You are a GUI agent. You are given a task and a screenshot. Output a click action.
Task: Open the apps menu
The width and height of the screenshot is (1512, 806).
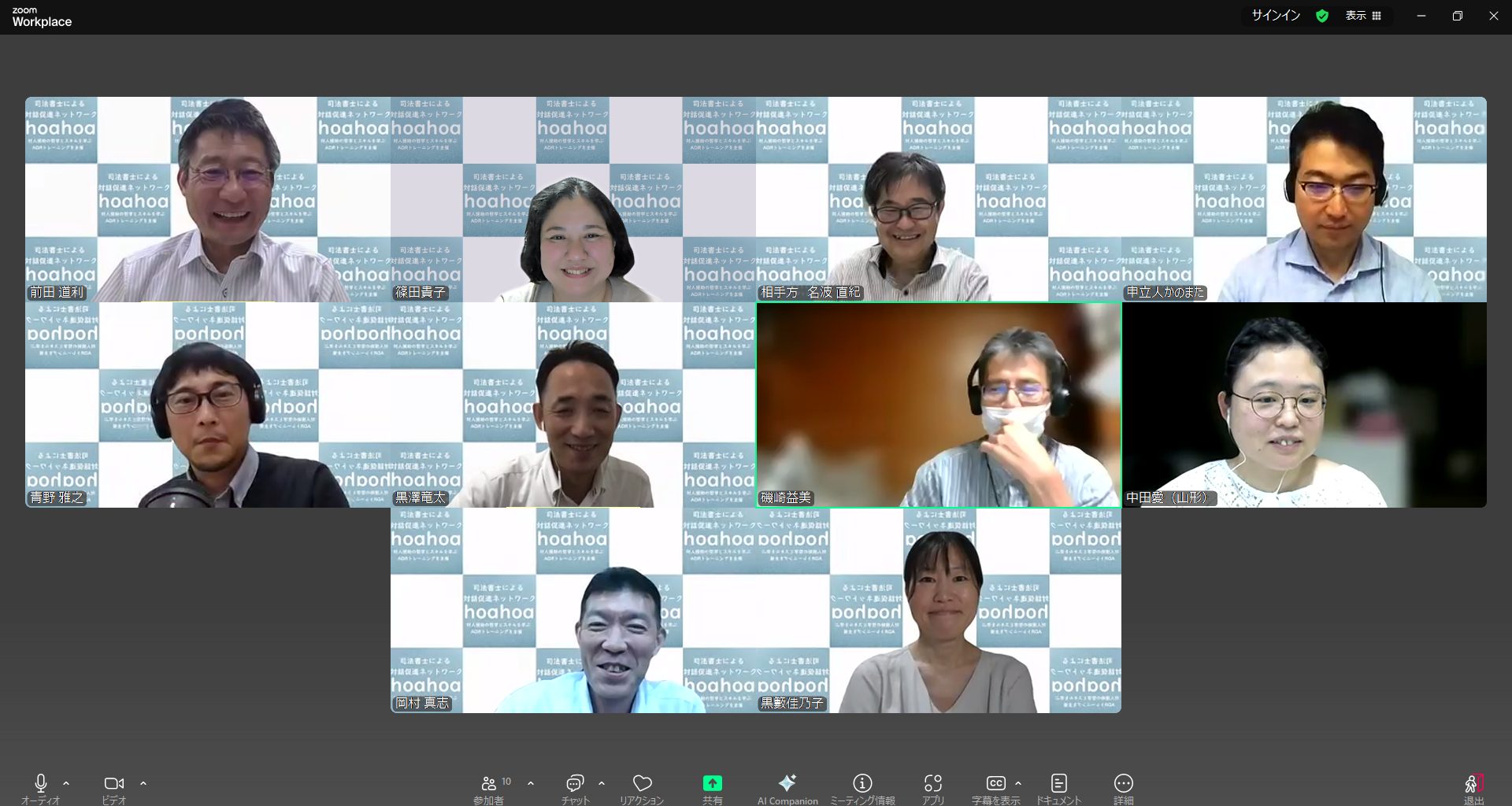pos(933,784)
